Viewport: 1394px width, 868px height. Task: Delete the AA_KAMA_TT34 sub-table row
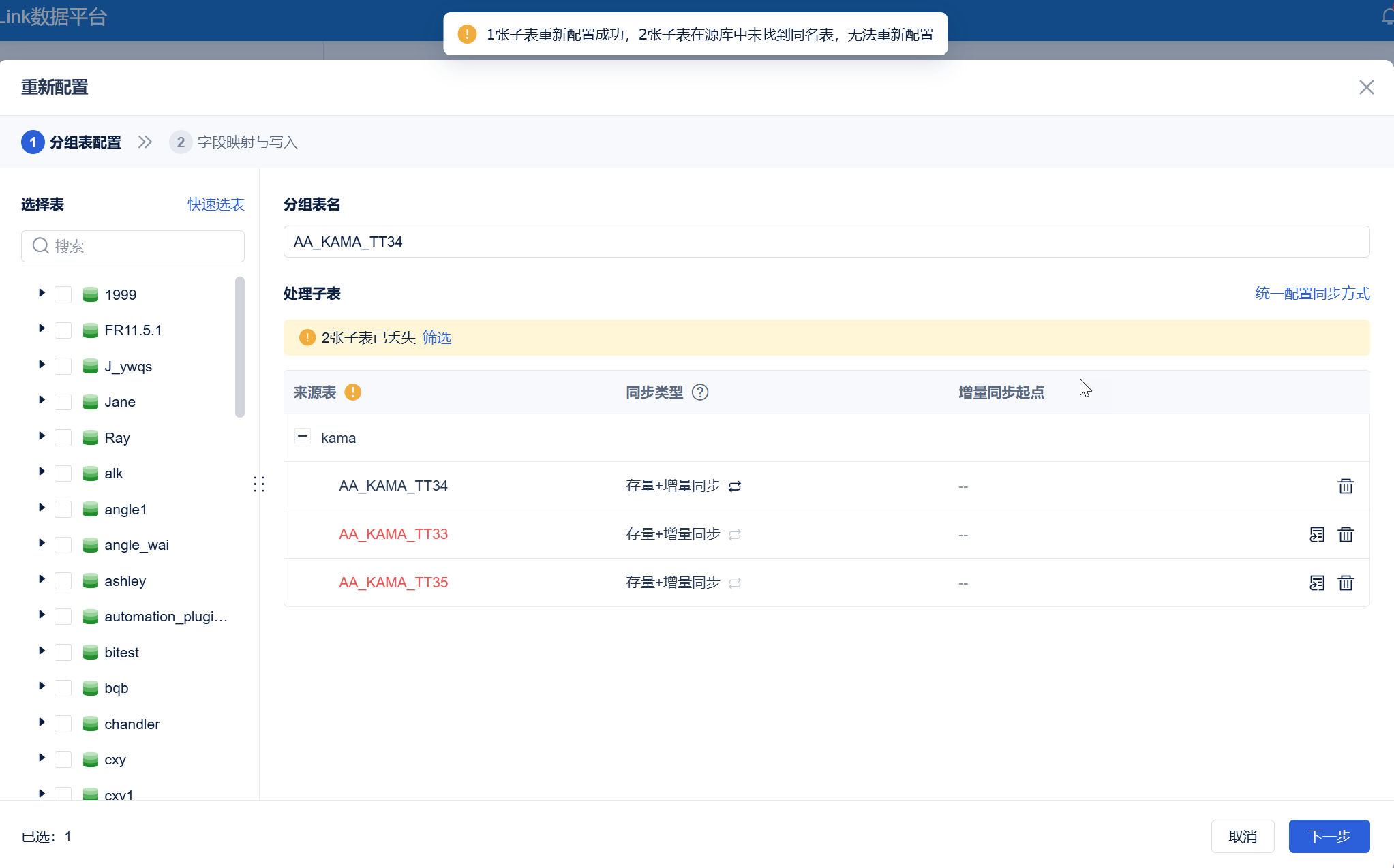click(1346, 486)
